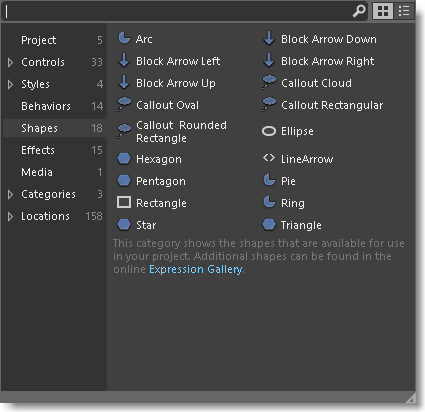Click the Pentagon label text
This screenshot has height=412, width=425.
pyautogui.click(x=161, y=181)
